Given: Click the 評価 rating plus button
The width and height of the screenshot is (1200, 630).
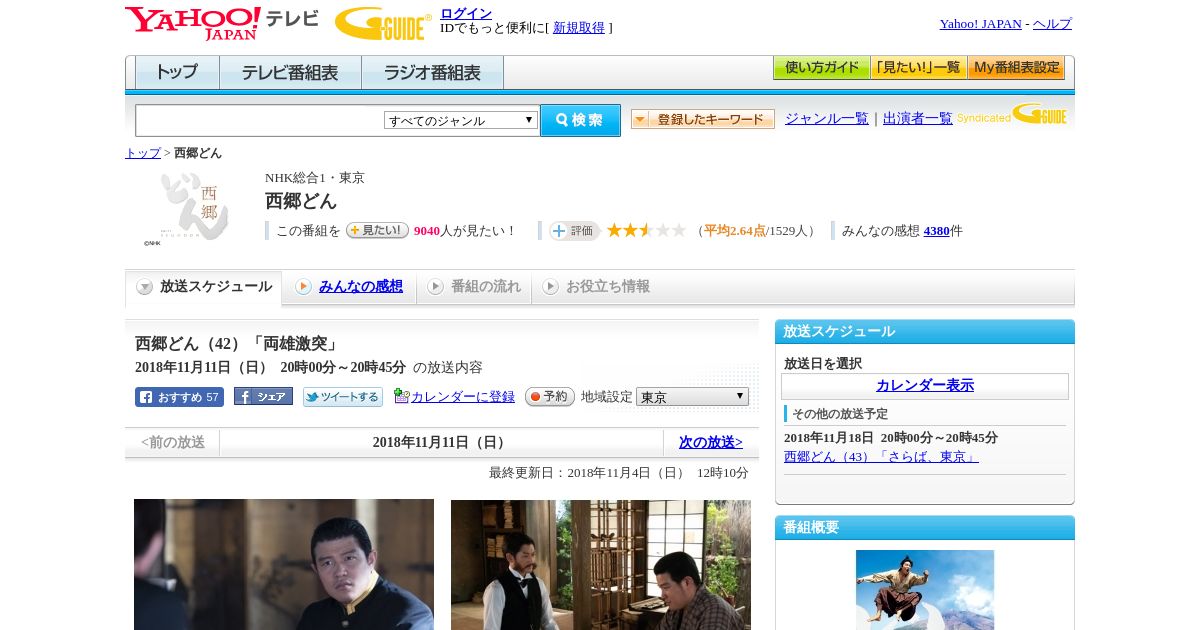Looking at the screenshot, I should pyautogui.click(x=574, y=231).
